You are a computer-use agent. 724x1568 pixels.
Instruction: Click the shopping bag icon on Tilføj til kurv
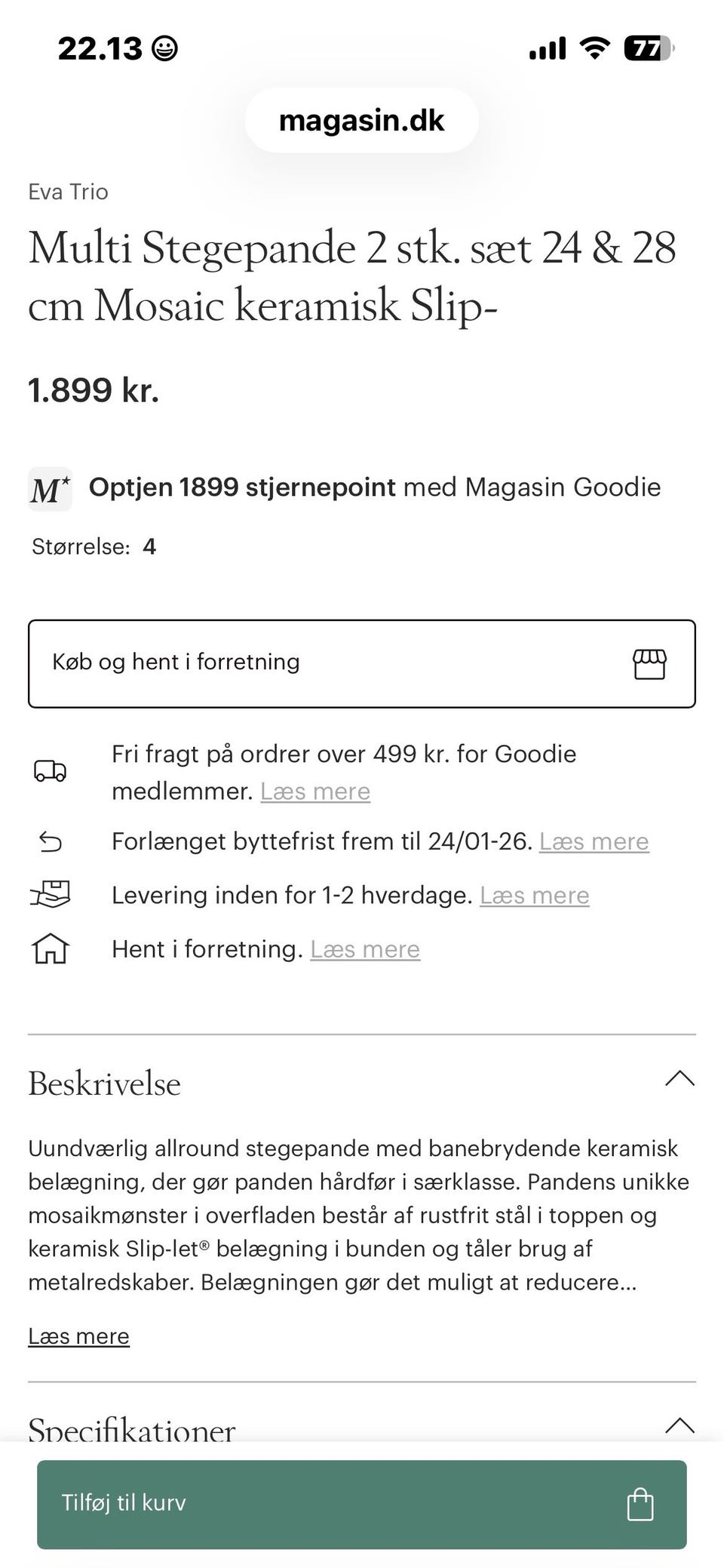(640, 1503)
